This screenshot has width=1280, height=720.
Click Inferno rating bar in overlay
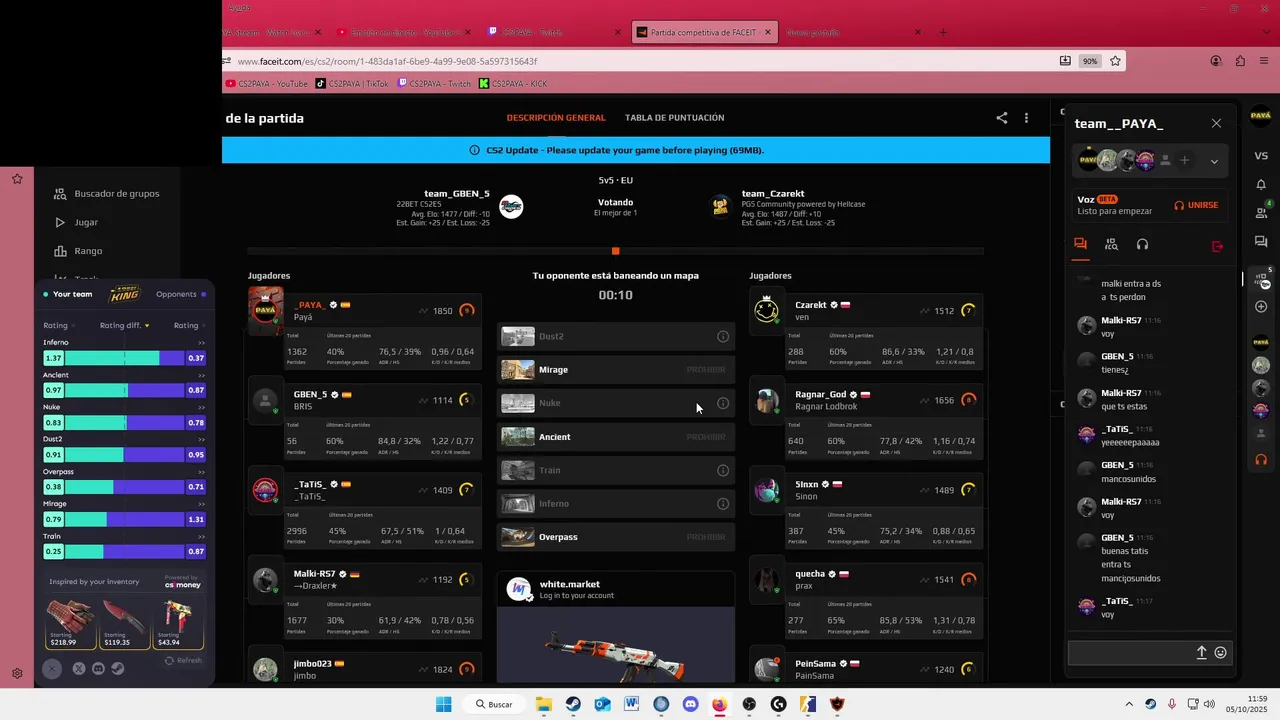tap(124, 358)
